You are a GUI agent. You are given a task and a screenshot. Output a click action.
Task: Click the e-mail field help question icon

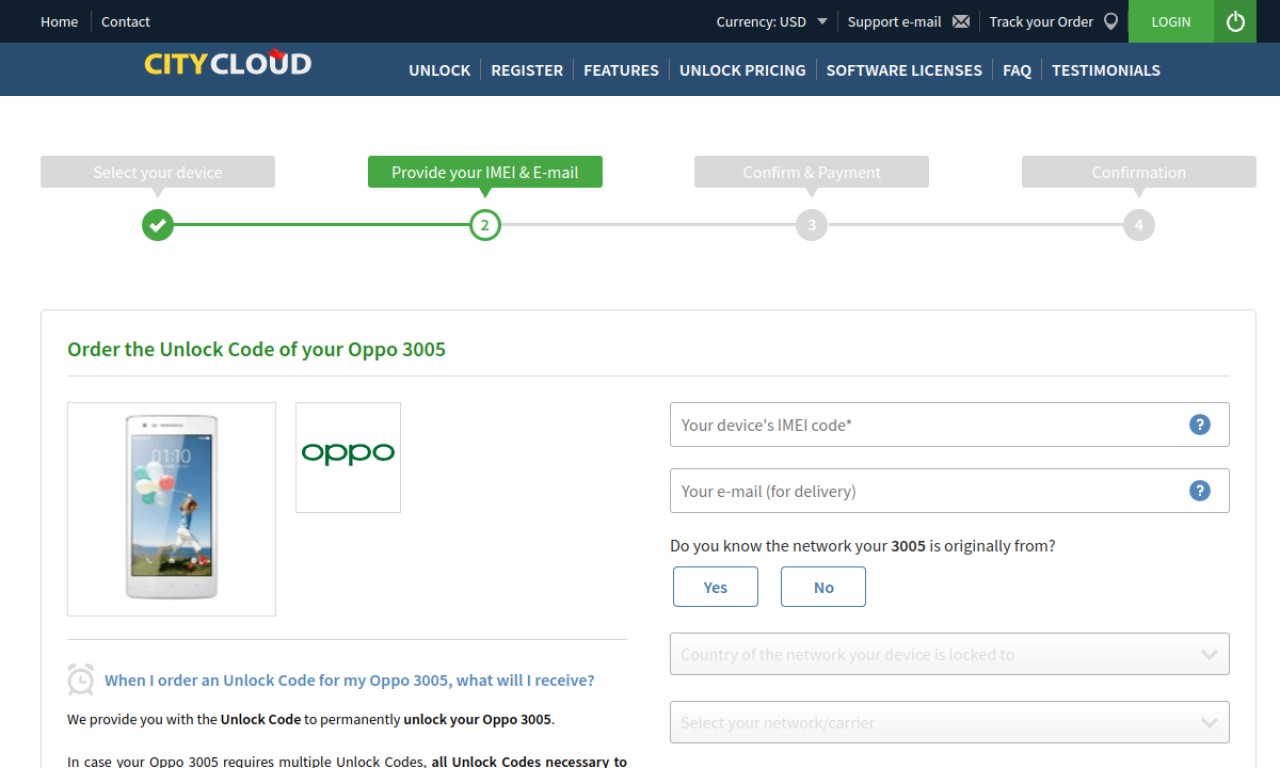click(1200, 491)
